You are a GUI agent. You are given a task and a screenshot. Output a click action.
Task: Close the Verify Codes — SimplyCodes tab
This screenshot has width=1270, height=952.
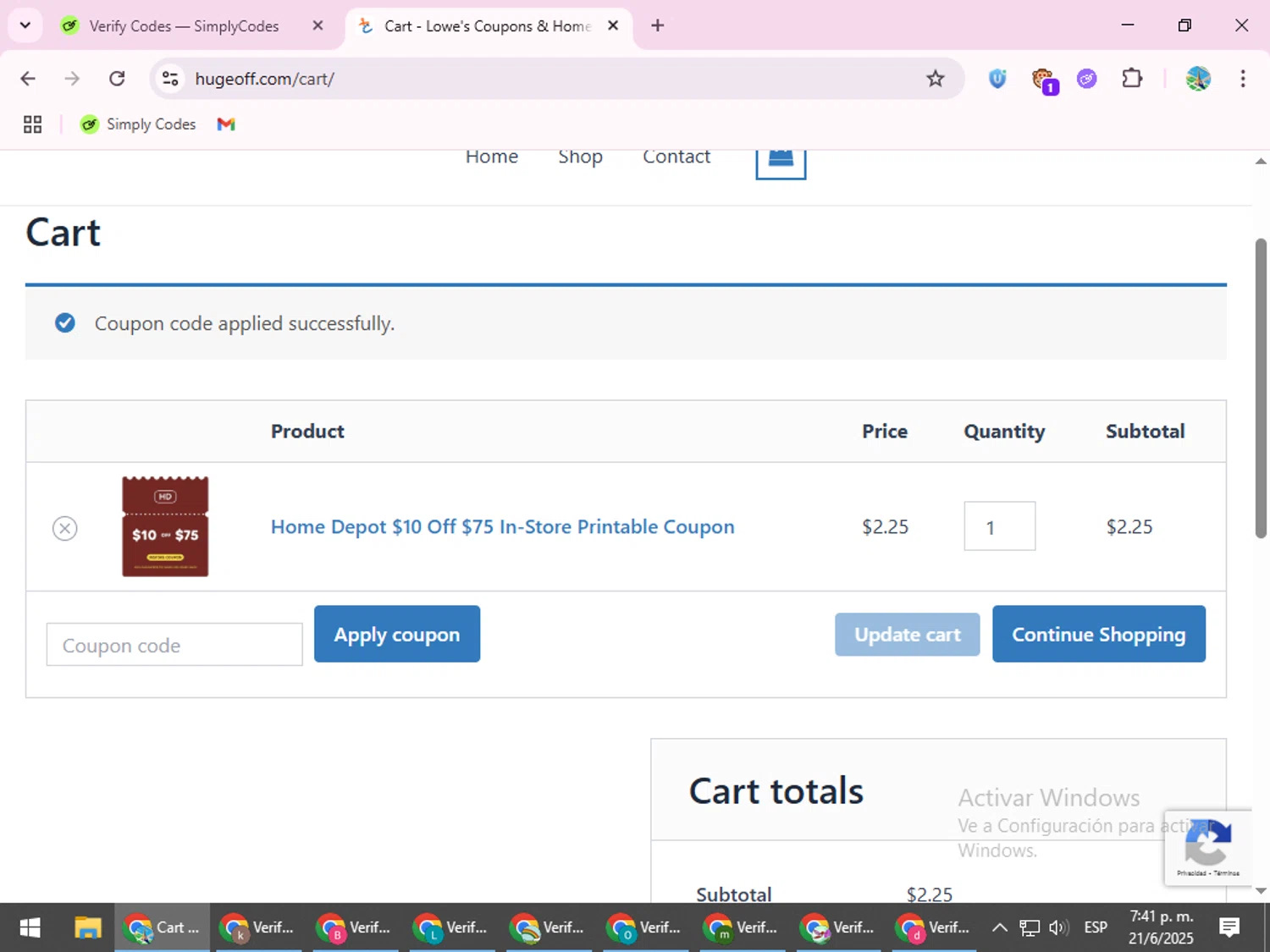tap(317, 25)
